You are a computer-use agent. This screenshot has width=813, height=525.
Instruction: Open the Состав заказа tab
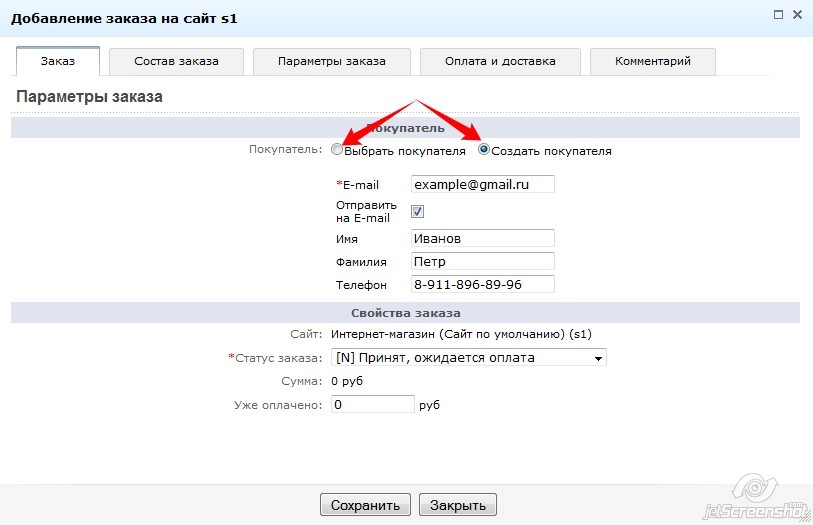(x=176, y=61)
